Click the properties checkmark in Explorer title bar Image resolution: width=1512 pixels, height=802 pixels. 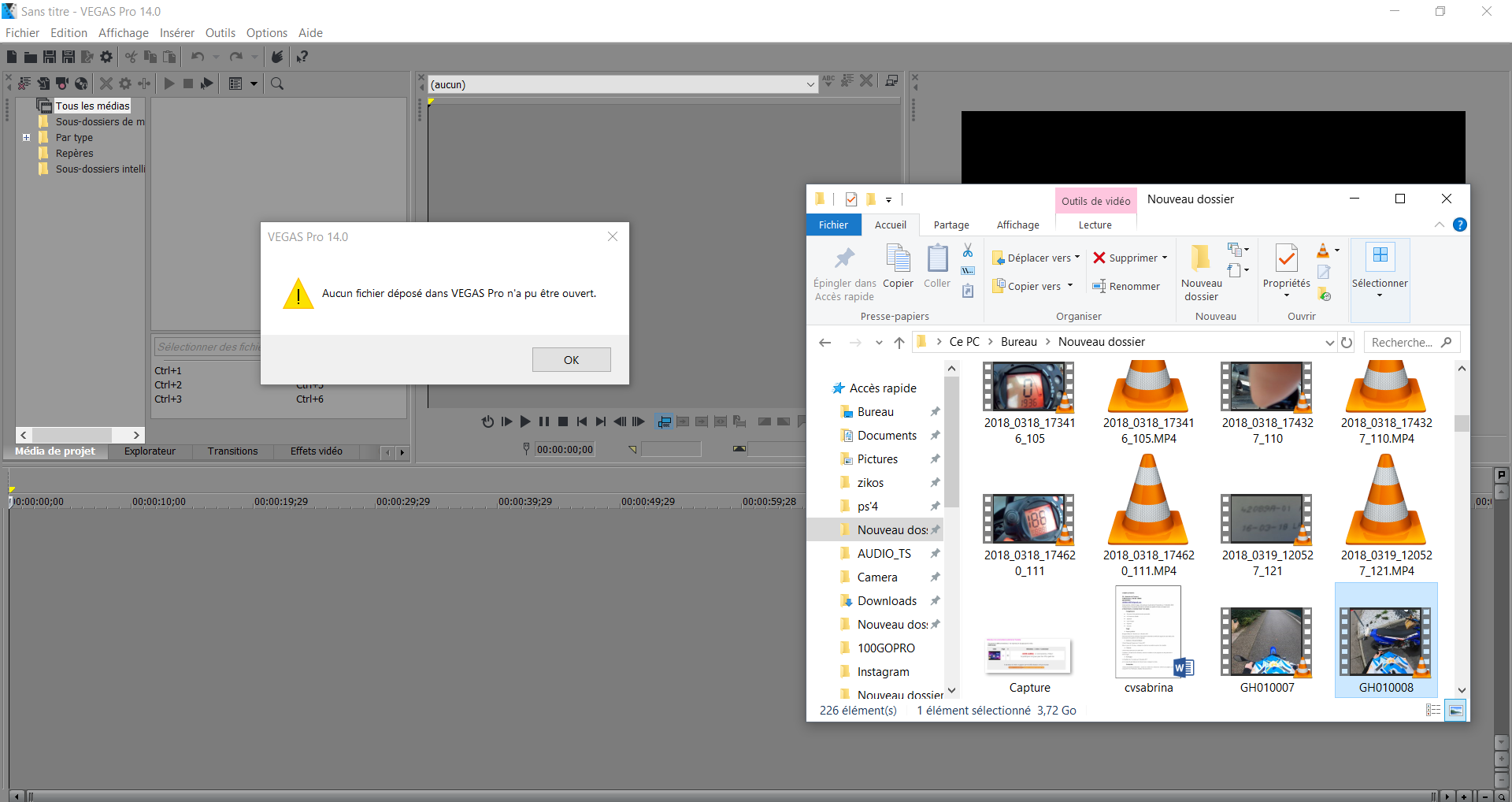pyautogui.click(x=851, y=199)
